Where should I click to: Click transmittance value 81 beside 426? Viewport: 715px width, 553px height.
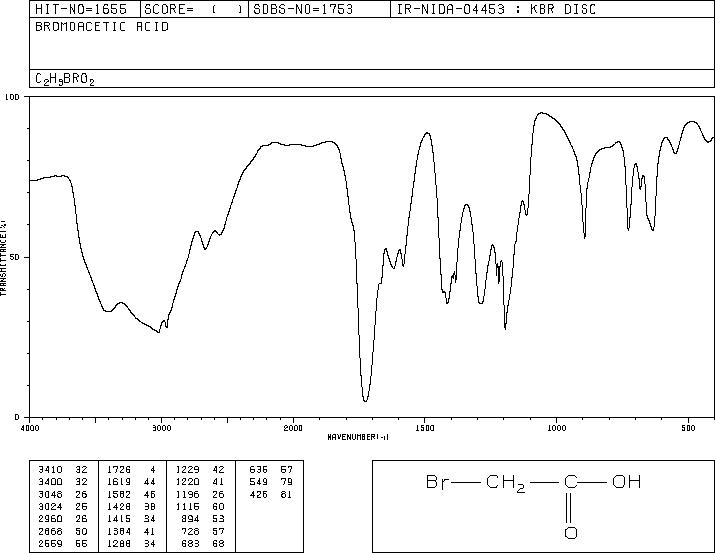[x=286, y=494]
